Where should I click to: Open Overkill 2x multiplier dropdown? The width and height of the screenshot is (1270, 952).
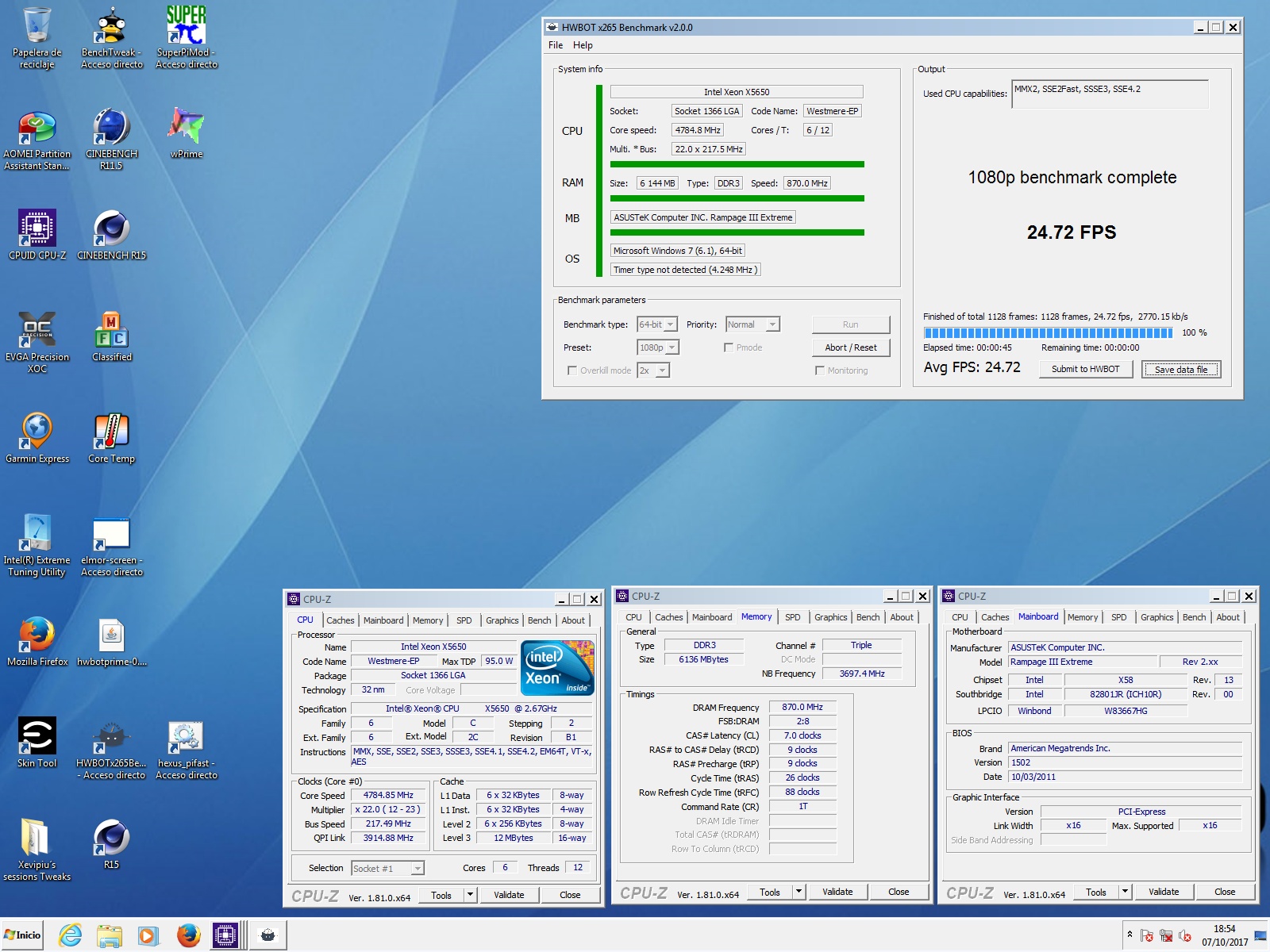(x=653, y=370)
